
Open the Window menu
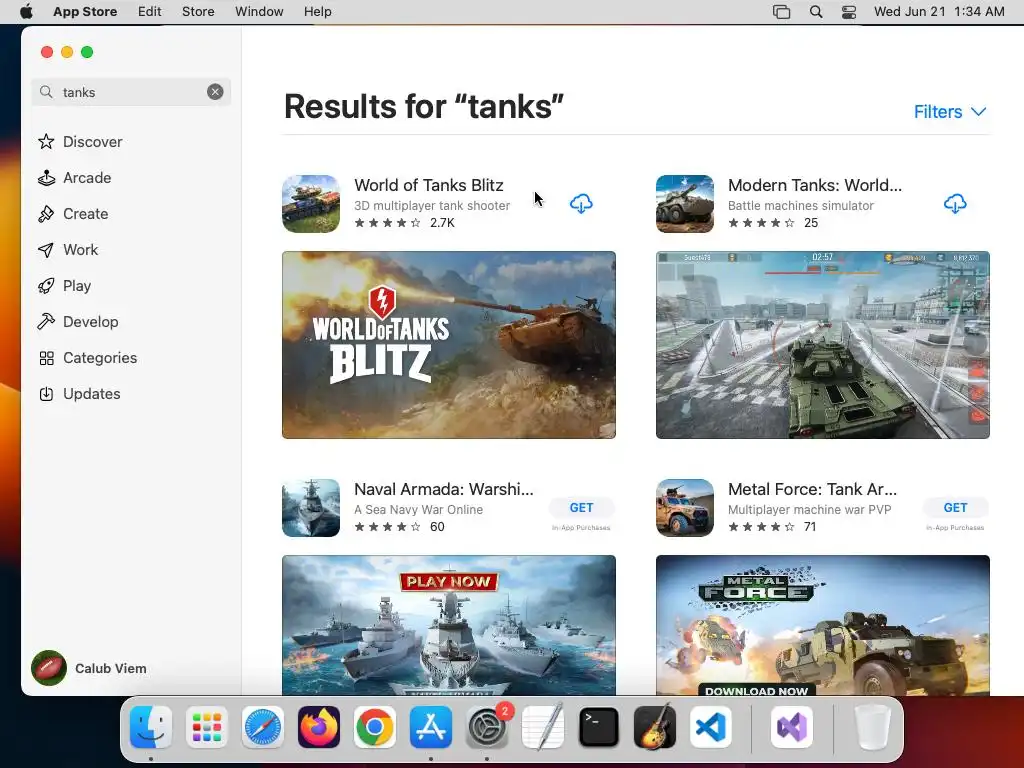click(259, 12)
